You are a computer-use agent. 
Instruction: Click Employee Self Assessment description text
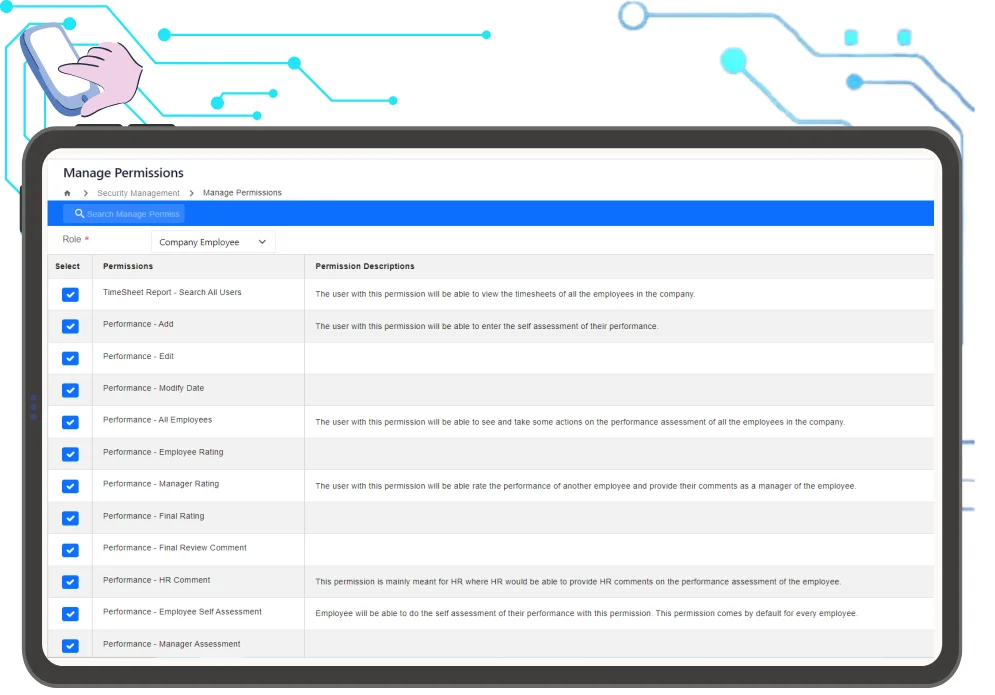coord(586,614)
